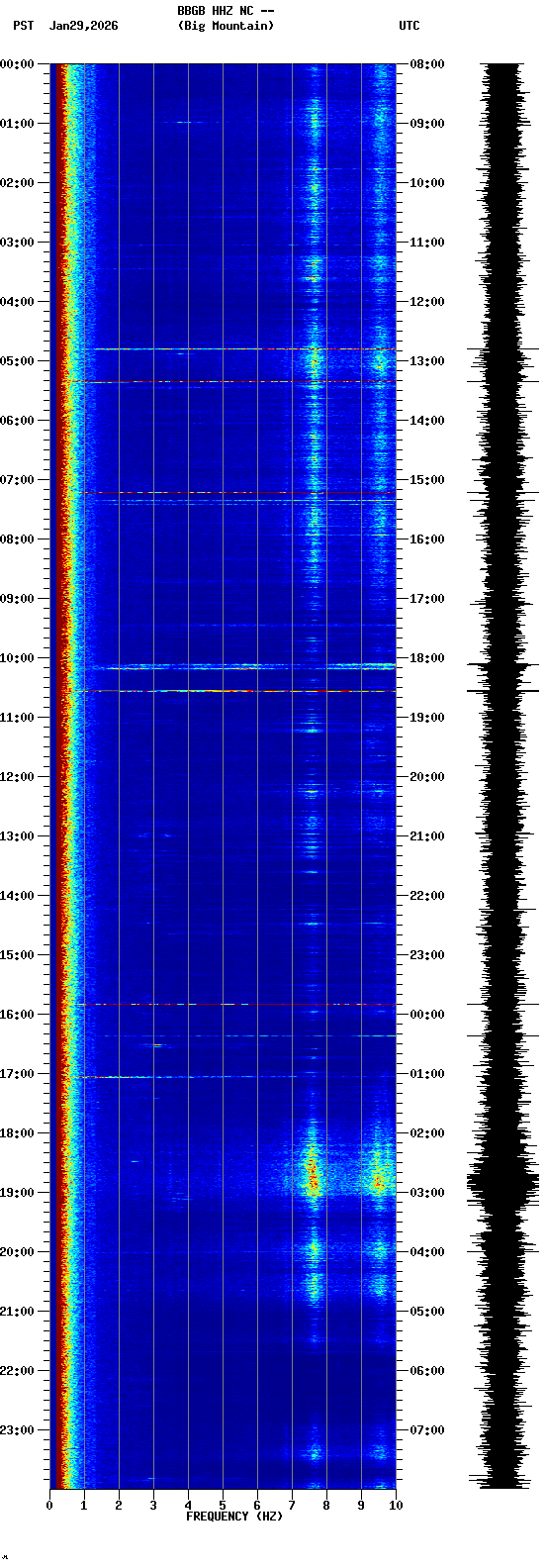Click the 07:00 label on UTC axis
Screen dimensions: 546x1568
tap(427, 1430)
